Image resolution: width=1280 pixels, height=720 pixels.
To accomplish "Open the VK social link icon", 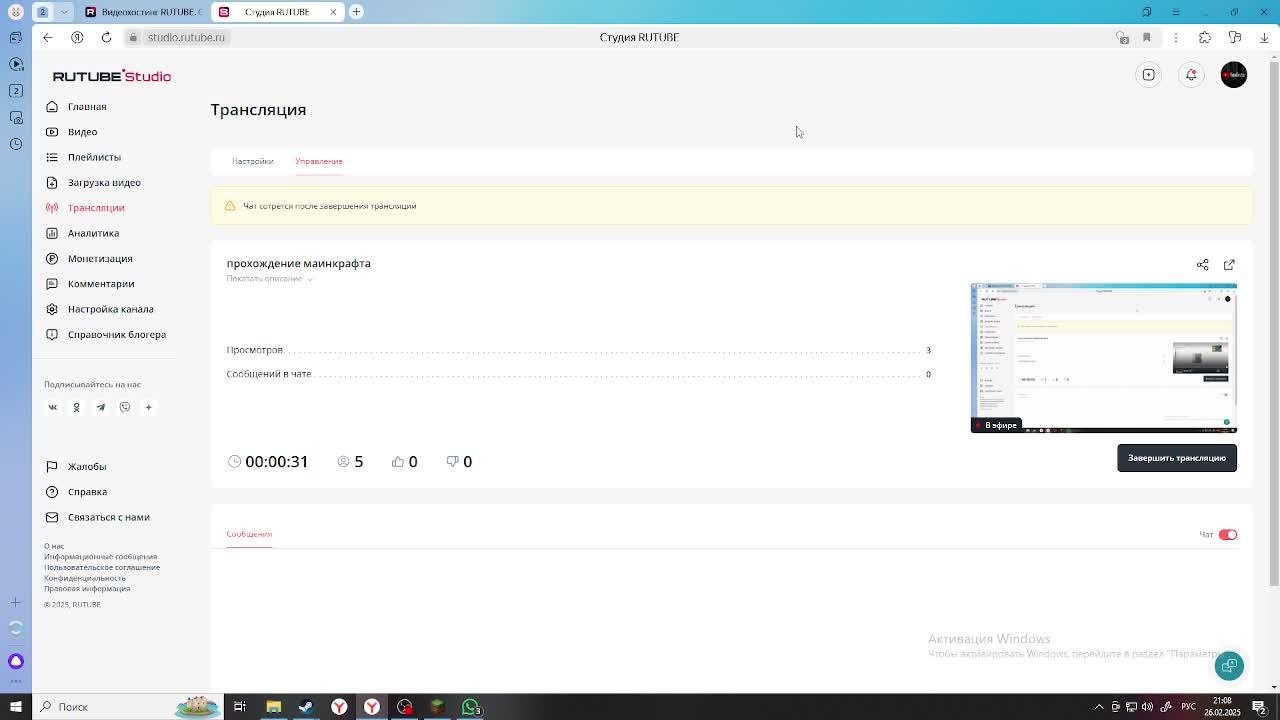I will click(x=53, y=407).
